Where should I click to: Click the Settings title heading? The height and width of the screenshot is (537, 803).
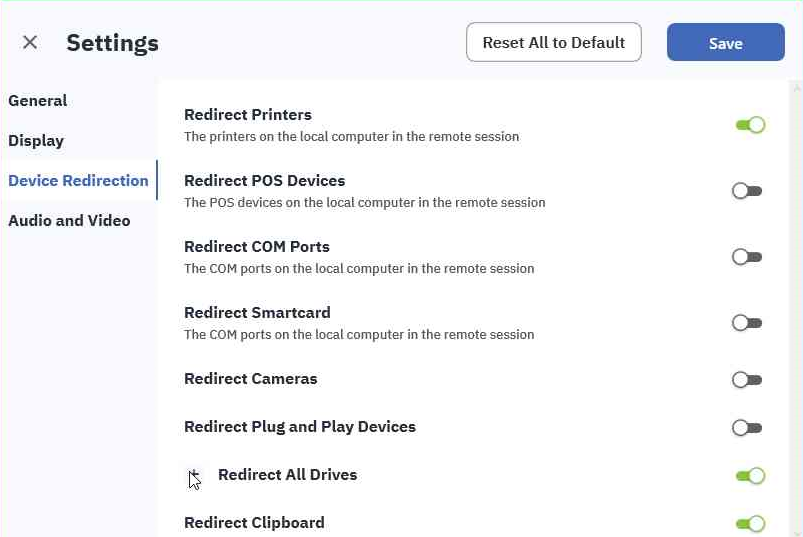112,43
